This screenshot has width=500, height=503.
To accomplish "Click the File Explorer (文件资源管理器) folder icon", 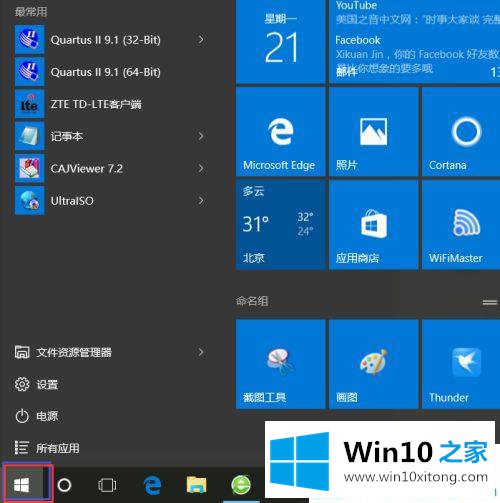I will point(22,352).
